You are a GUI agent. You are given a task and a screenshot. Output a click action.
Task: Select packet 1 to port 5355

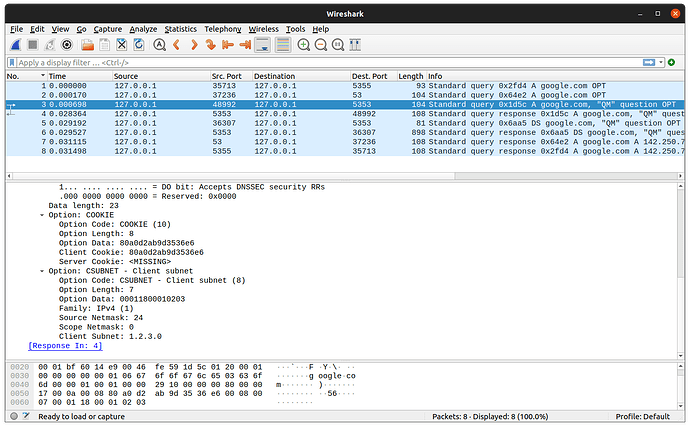(345, 86)
